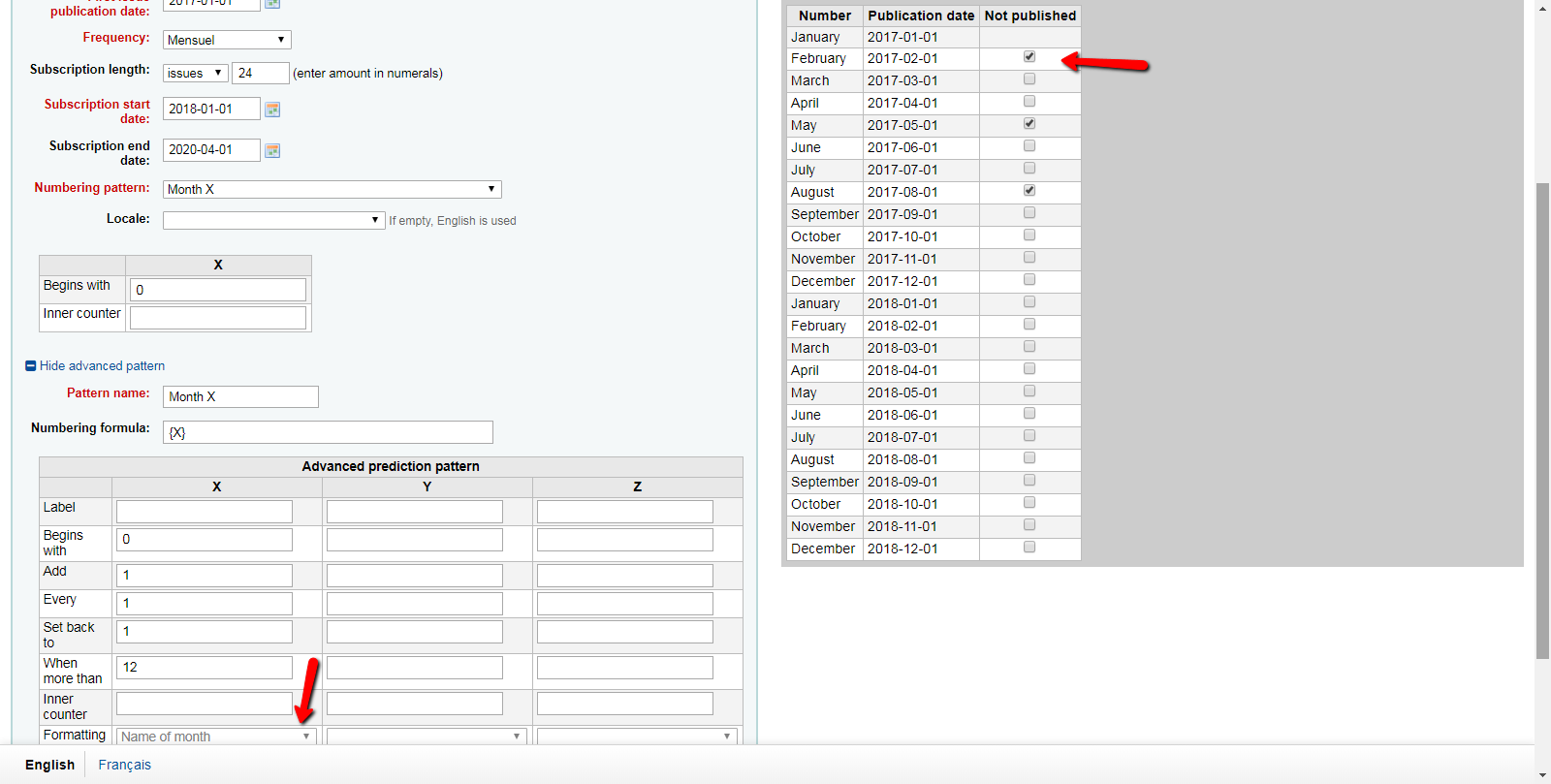Uncheck Not published for August 2017-08-01
Image resolution: width=1551 pixels, height=784 pixels.
(x=1029, y=191)
